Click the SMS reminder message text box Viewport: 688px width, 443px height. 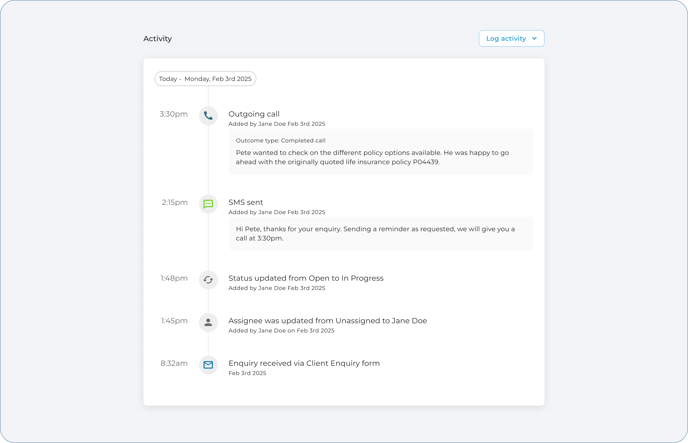click(381, 233)
